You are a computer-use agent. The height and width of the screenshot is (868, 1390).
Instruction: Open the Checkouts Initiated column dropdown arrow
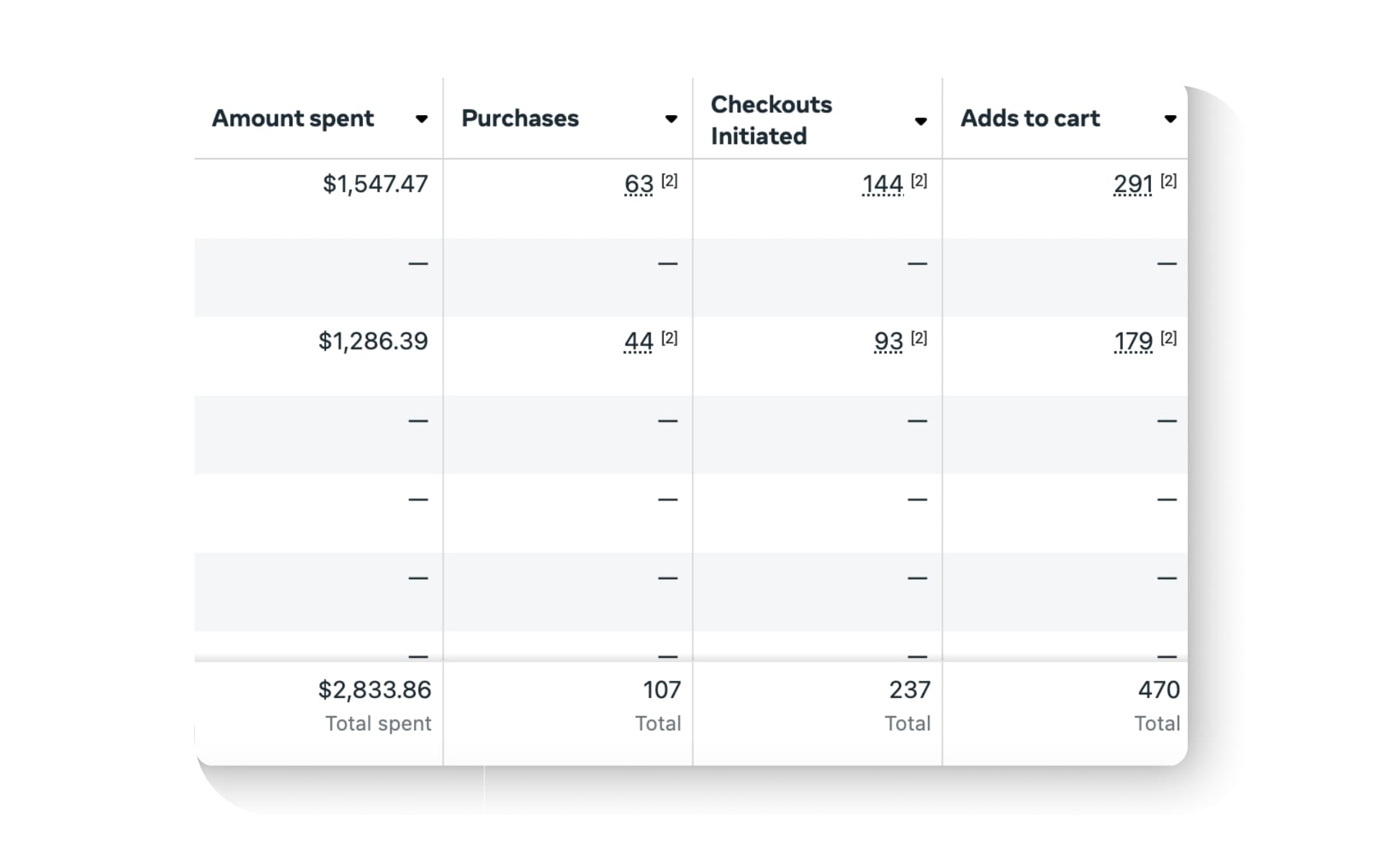(x=921, y=121)
